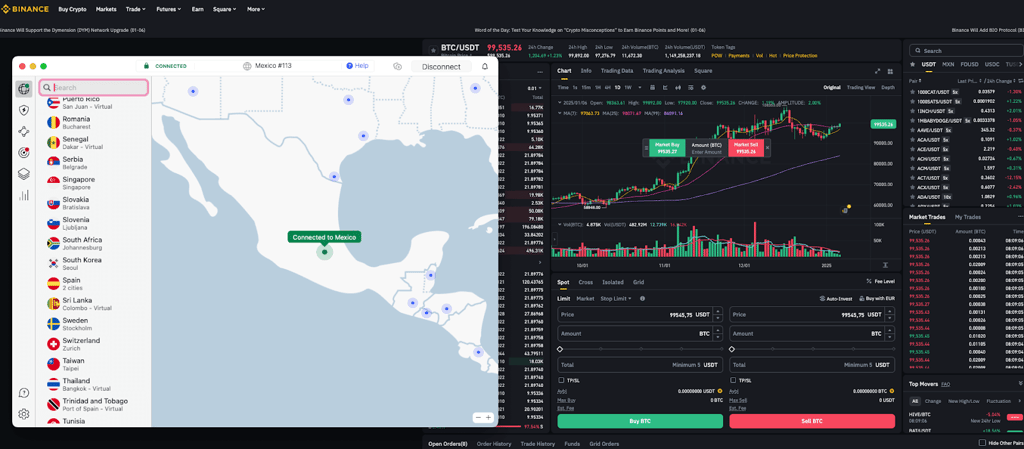Click the Disconnect button in VPN
The width and height of the screenshot is (1024, 449).
coord(441,67)
